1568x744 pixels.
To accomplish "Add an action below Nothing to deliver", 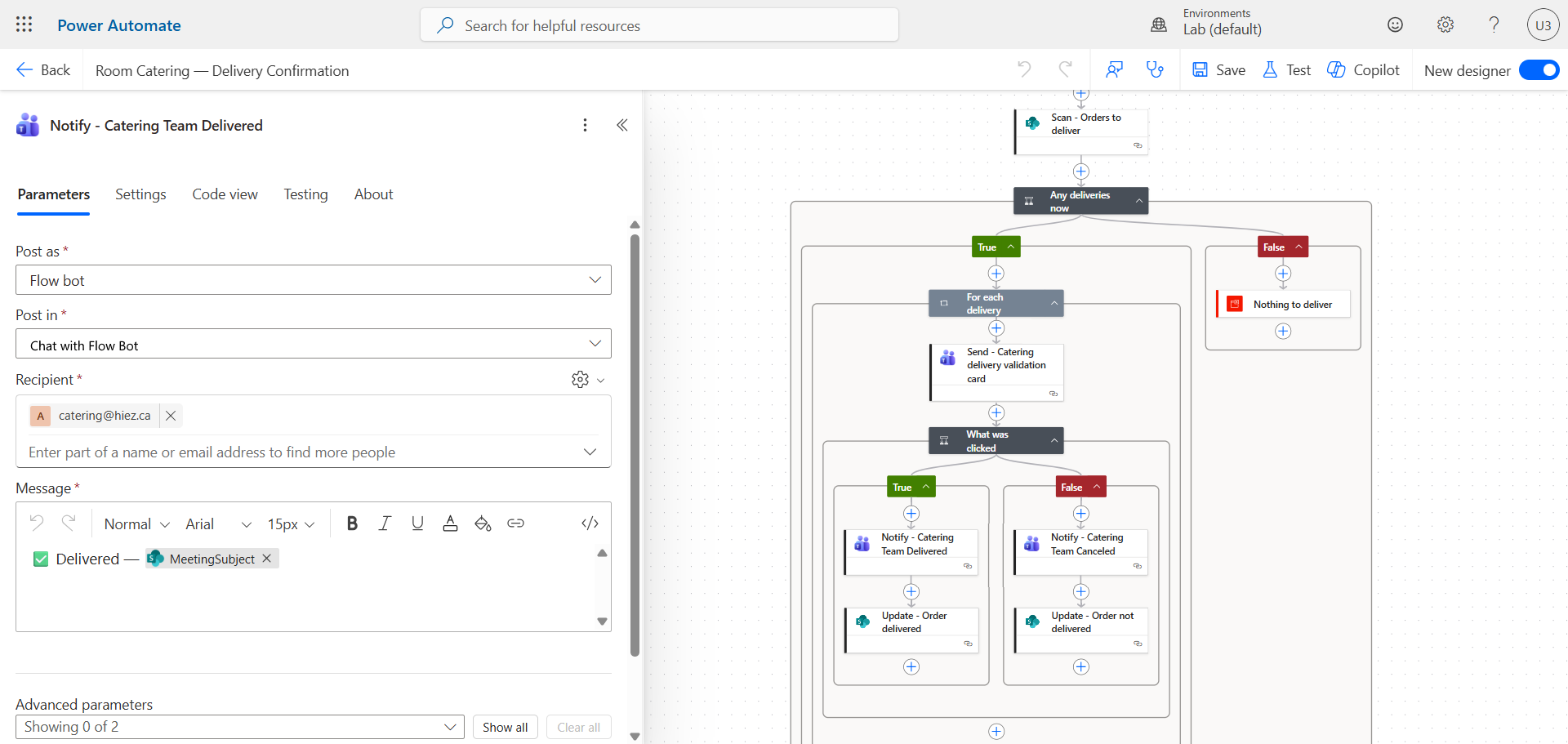I will [1283, 331].
